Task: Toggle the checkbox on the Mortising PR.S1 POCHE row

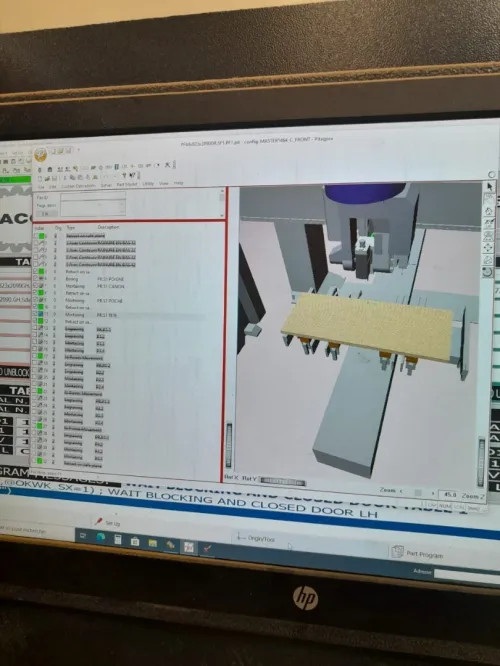Action: pos(36,300)
